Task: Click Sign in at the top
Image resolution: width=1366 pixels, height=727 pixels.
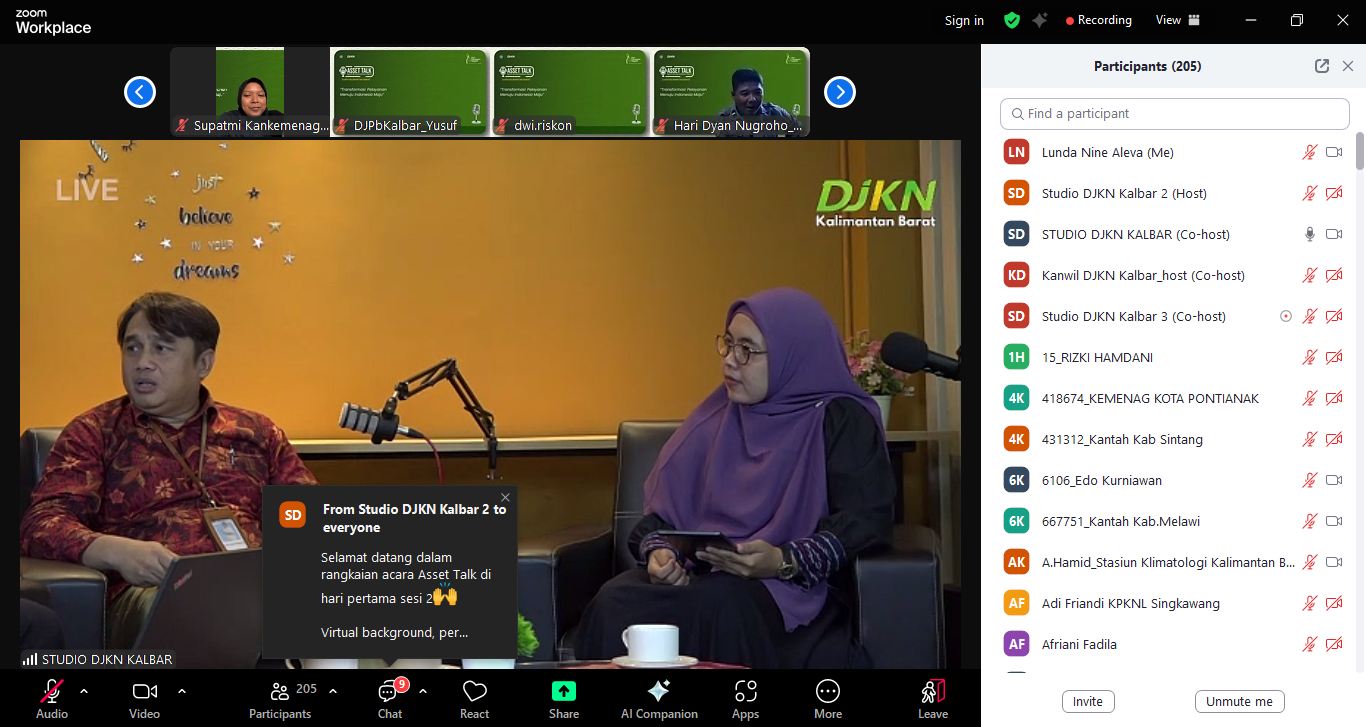Action: pos(964,20)
